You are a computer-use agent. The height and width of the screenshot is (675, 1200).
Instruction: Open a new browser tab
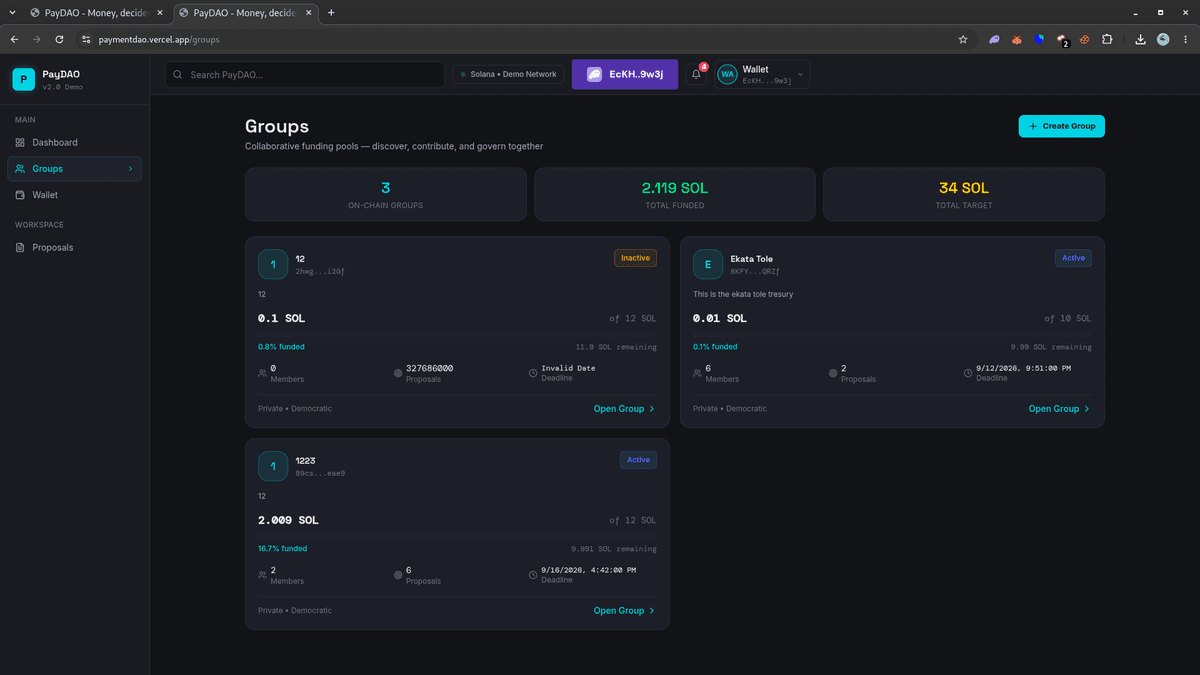(331, 13)
